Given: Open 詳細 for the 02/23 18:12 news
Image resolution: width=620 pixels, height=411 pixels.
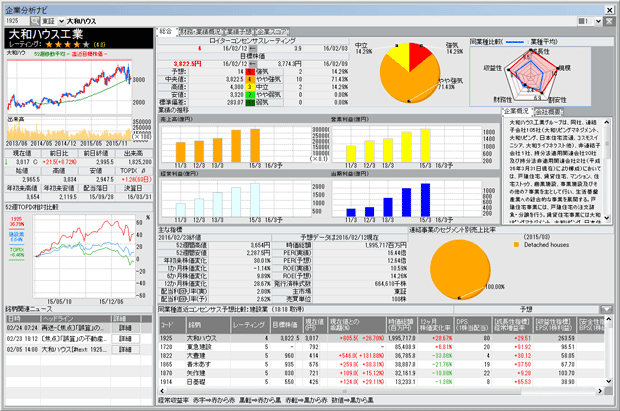Looking at the screenshot, I should coord(125,339).
